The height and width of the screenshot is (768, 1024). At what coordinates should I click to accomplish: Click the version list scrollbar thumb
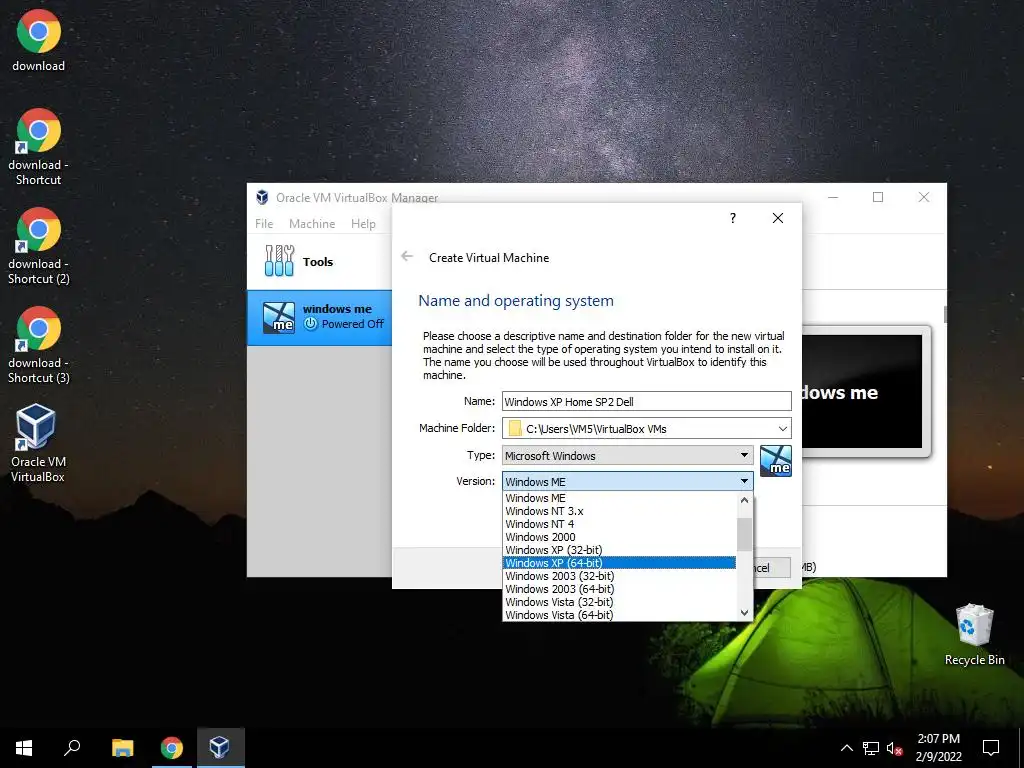744,534
